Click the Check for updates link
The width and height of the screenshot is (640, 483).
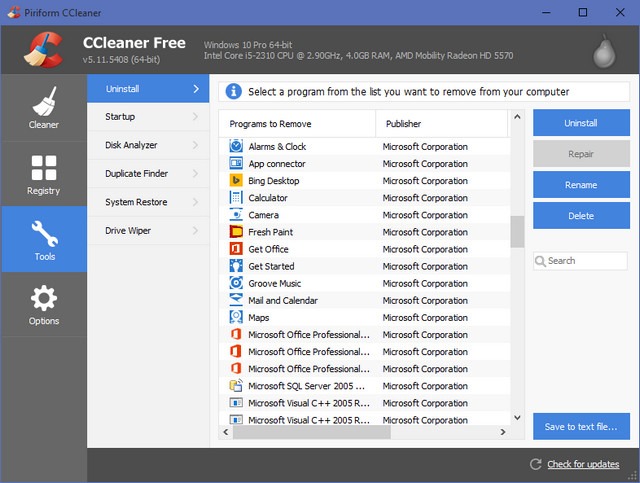pos(583,464)
